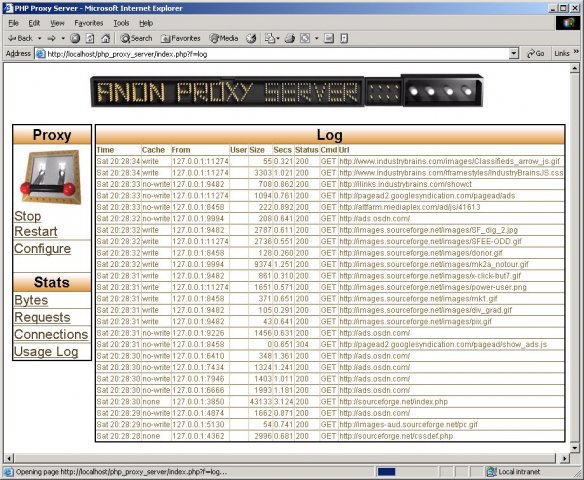
Task: Click the Back arrow toolbar button
Action: coord(20,38)
